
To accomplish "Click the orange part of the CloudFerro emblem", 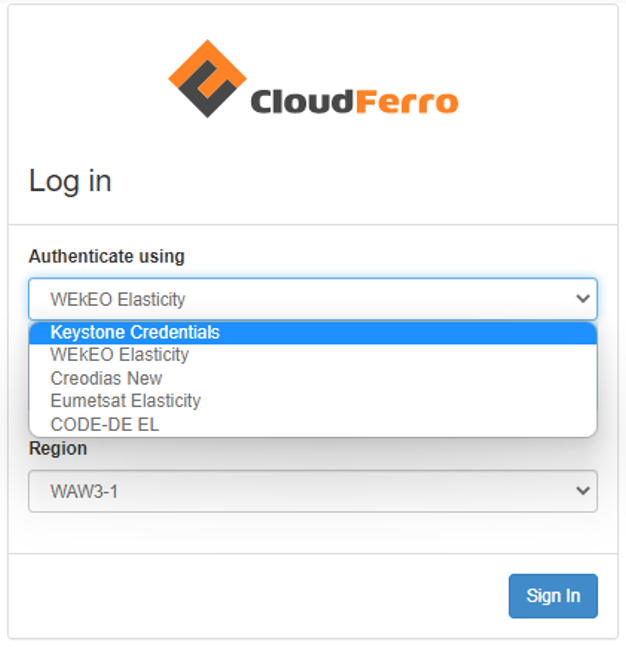I will [x=190, y=62].
